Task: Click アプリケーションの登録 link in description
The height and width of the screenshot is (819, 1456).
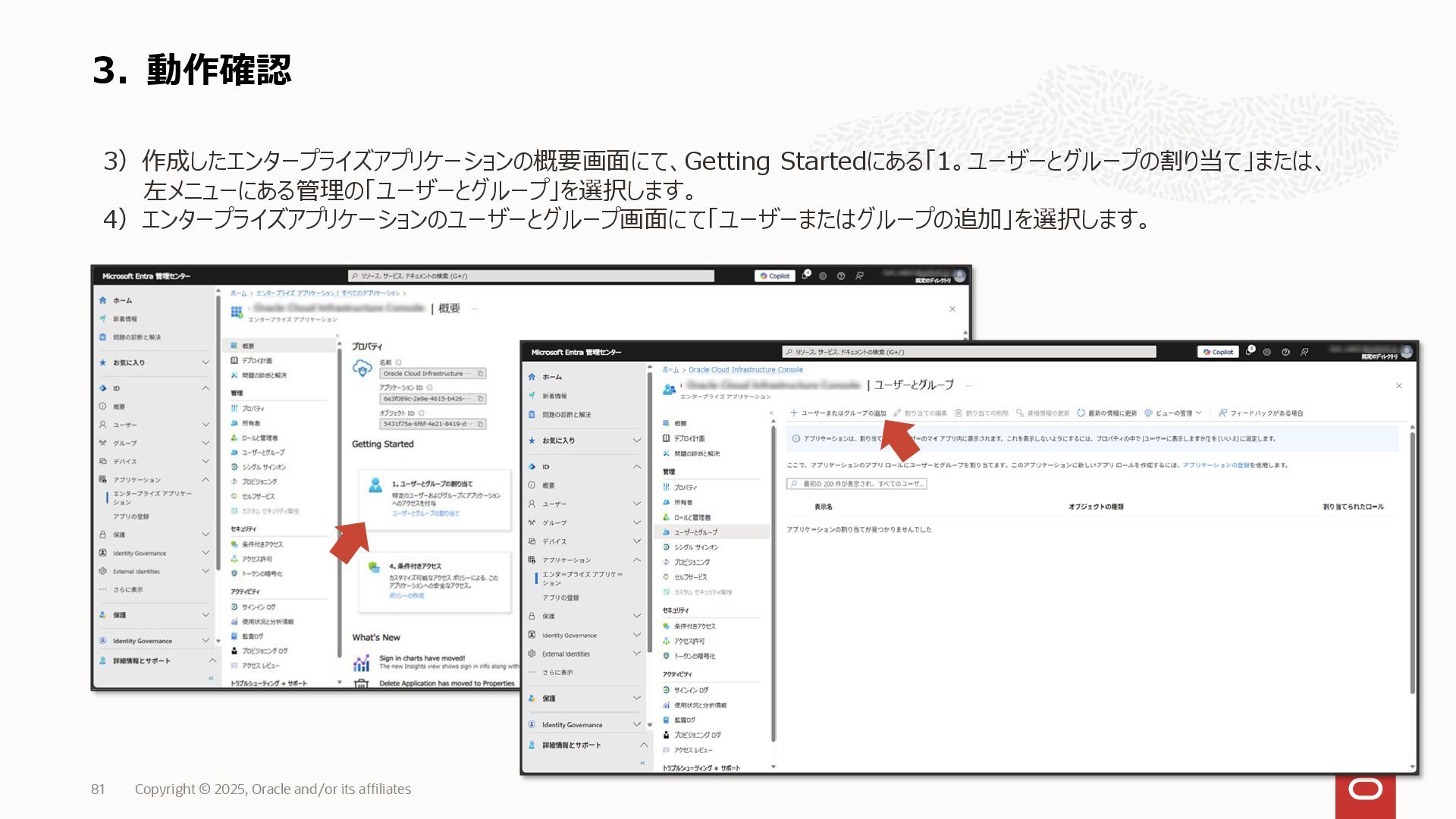Action: click(1216, 465)
